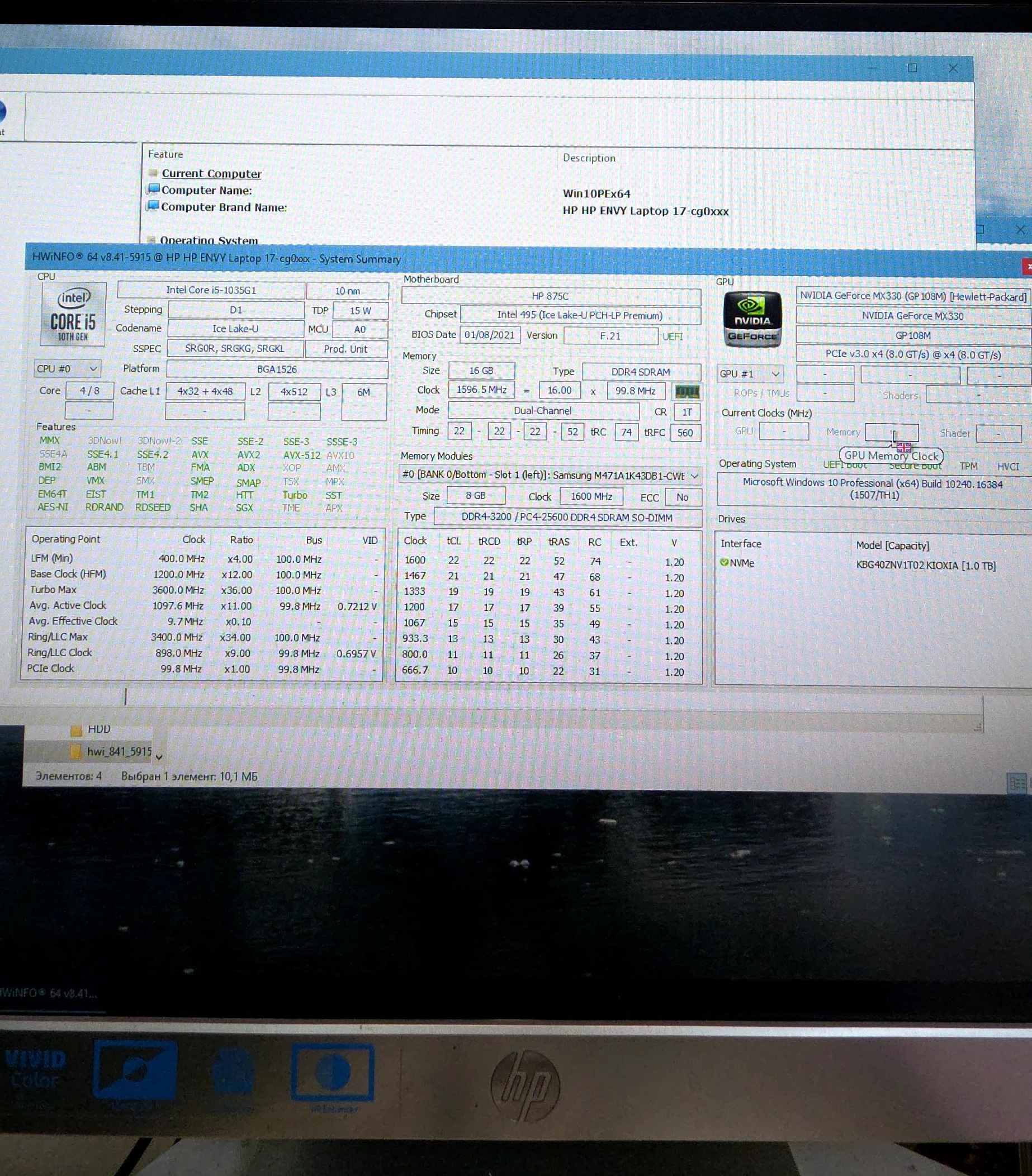Select the Computer Brand Name row
The width and height of the screenshot is (1032, 1176).
click(x=224, y=207)
